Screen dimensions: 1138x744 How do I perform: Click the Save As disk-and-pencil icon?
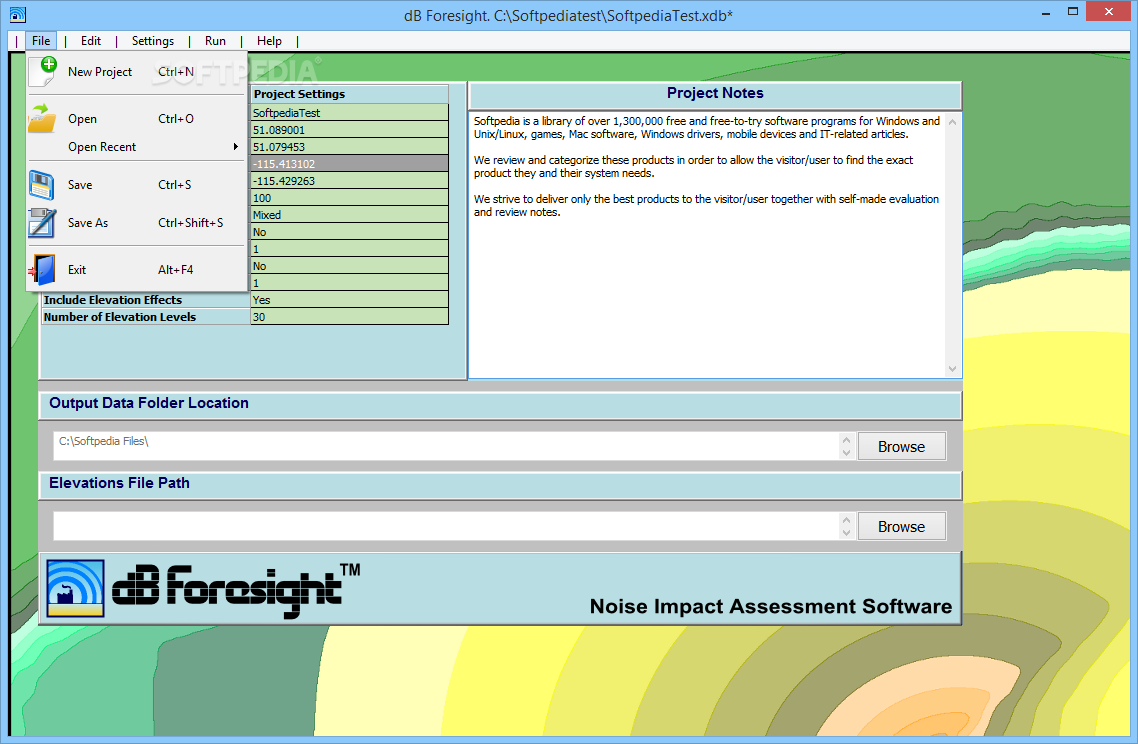click(41, 223)
